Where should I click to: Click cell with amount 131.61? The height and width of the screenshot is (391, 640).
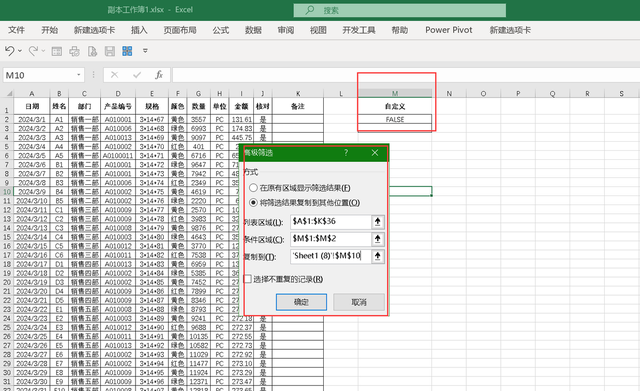242,119
